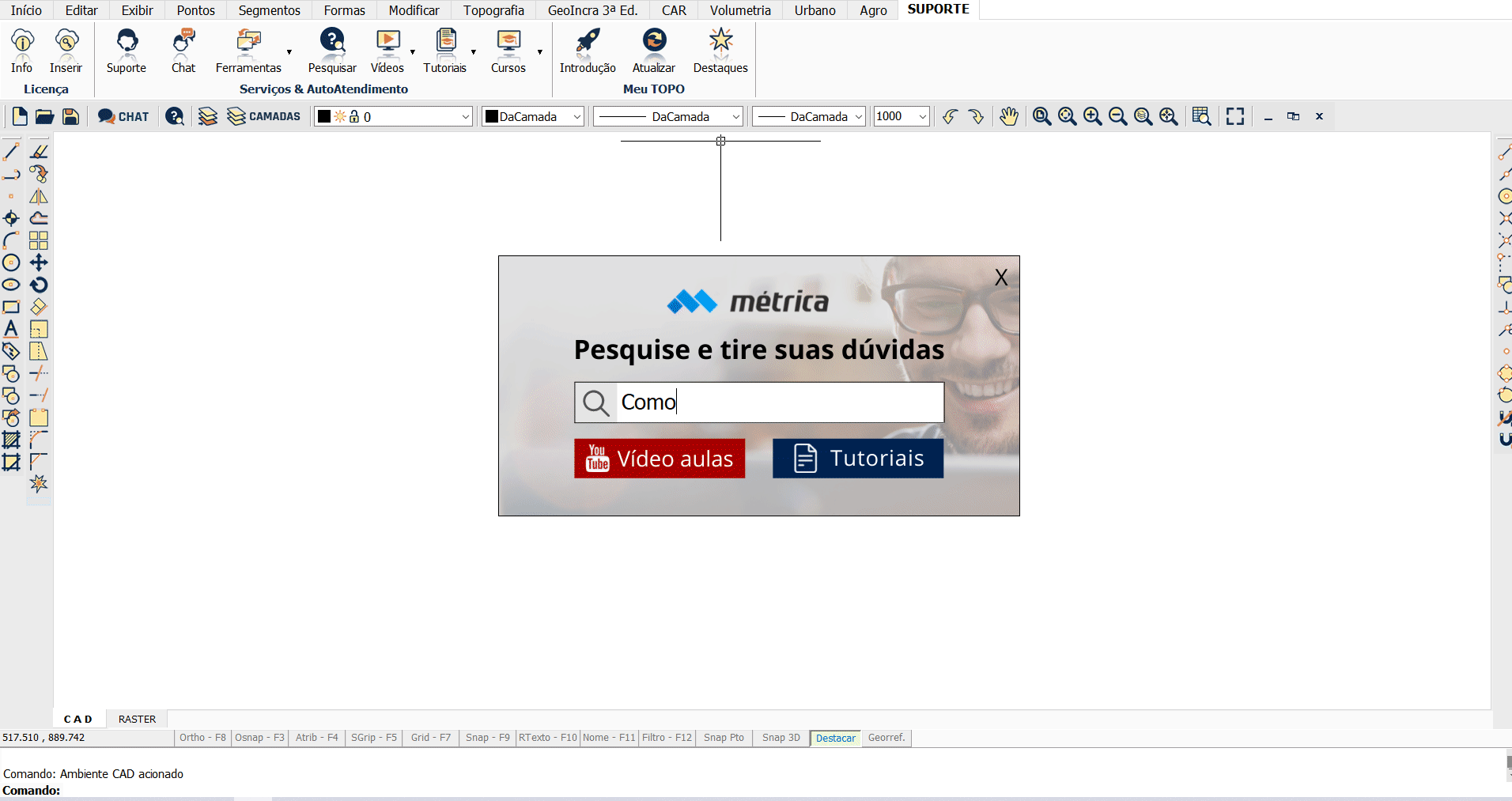Select the pan hand tool
Viewport: 1512px width, 801px height.
coord(1008,117)
